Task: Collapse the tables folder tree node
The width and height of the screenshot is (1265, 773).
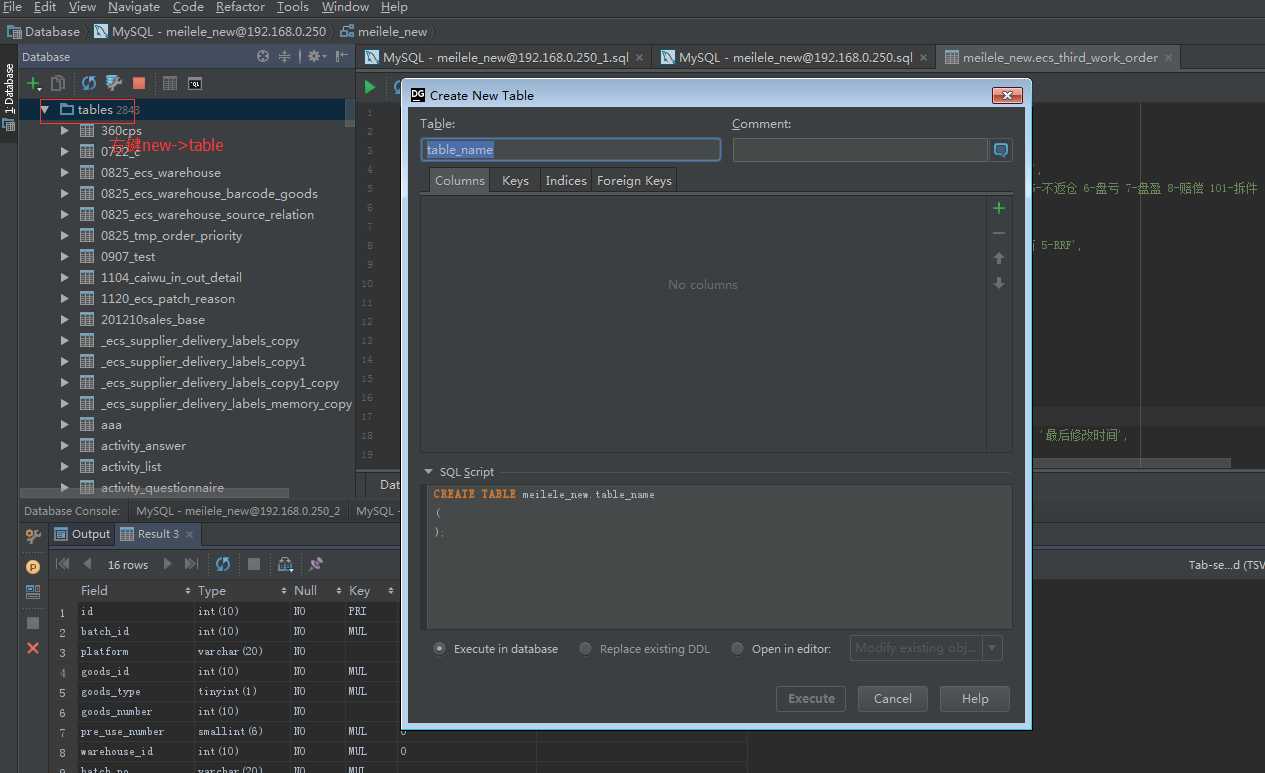Action: click(45, 109)
